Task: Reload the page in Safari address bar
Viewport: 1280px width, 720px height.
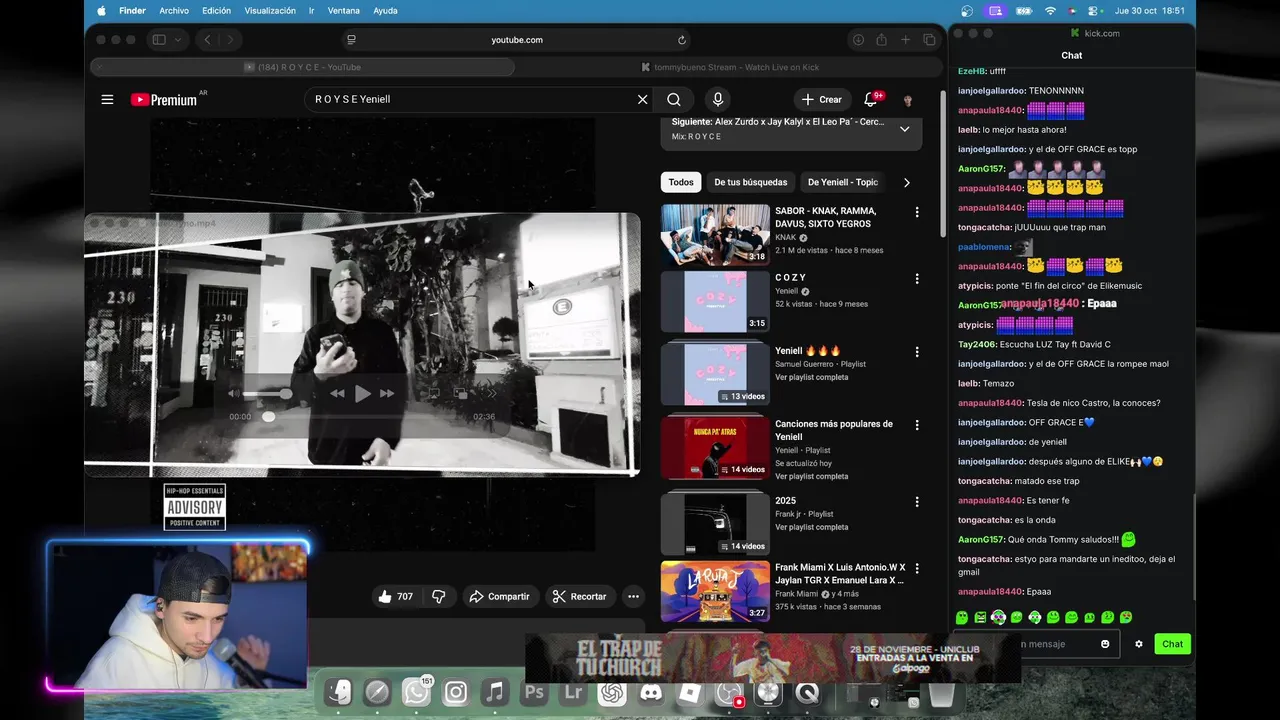Action: [x=682, y=40]
